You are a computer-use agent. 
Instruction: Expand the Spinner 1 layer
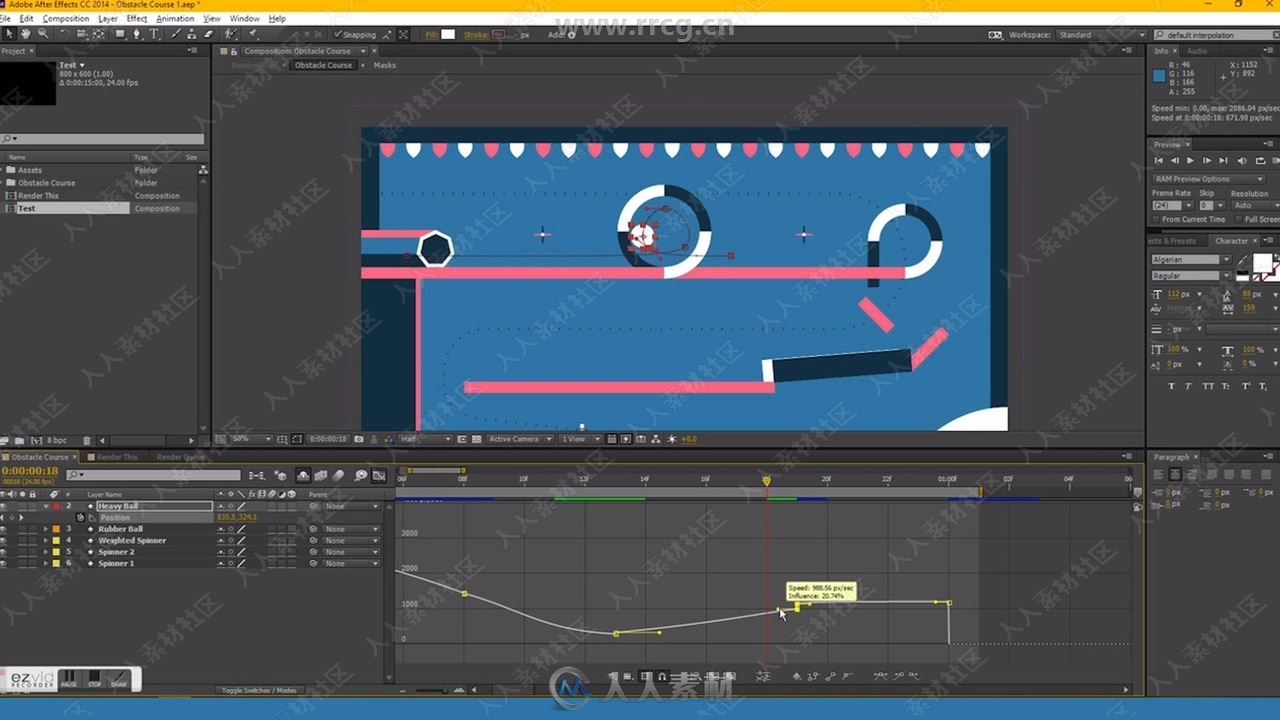click(45, 563)
